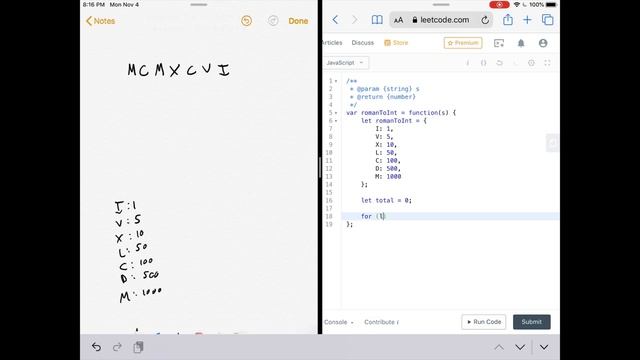Expand the Console panel
640x360 pixels.
(339, 322)
